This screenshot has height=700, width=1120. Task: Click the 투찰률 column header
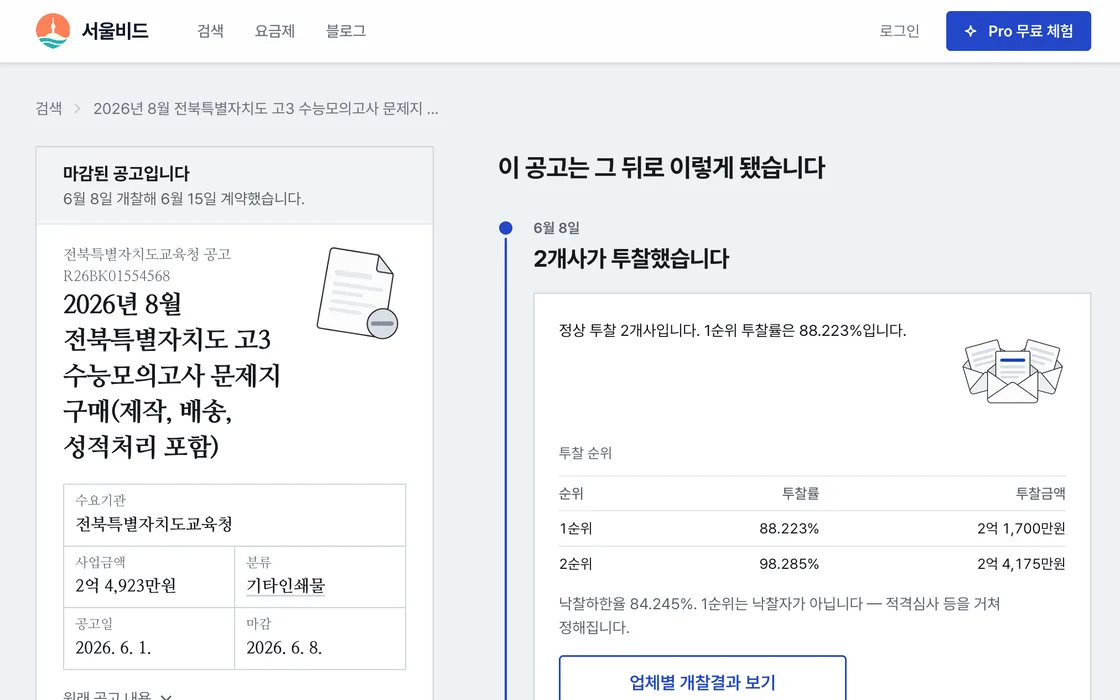click(800, 493)
